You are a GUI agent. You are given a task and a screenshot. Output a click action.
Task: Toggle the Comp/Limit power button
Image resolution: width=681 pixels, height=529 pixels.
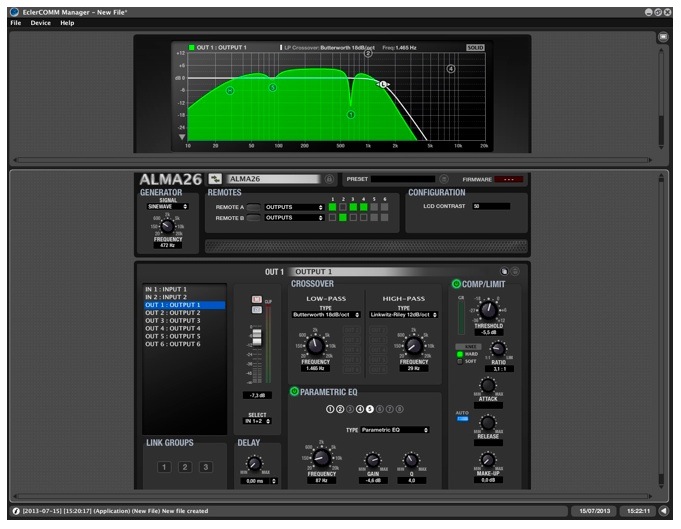point(457,284)
